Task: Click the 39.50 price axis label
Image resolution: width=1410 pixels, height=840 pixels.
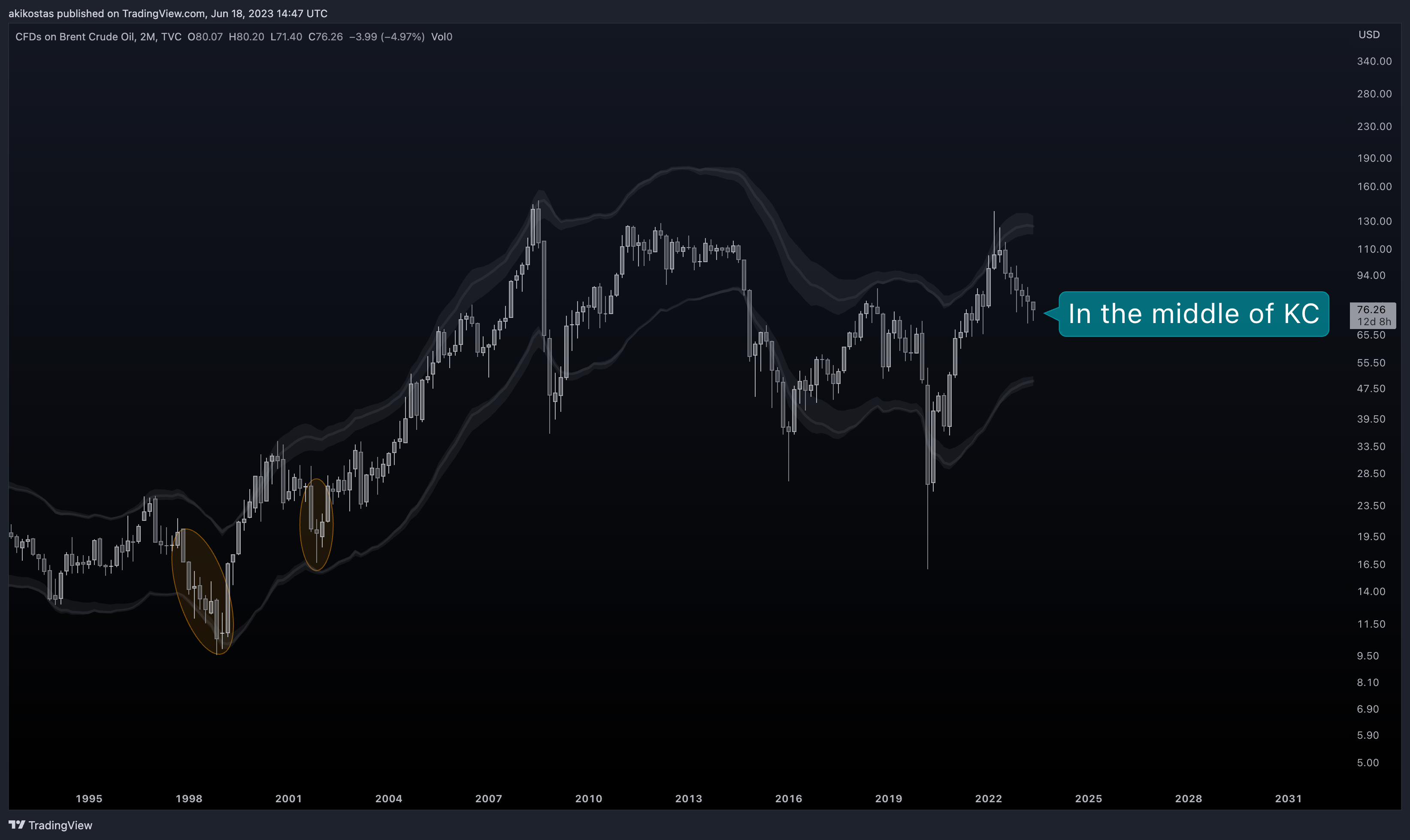Action: click(1371, 419)
